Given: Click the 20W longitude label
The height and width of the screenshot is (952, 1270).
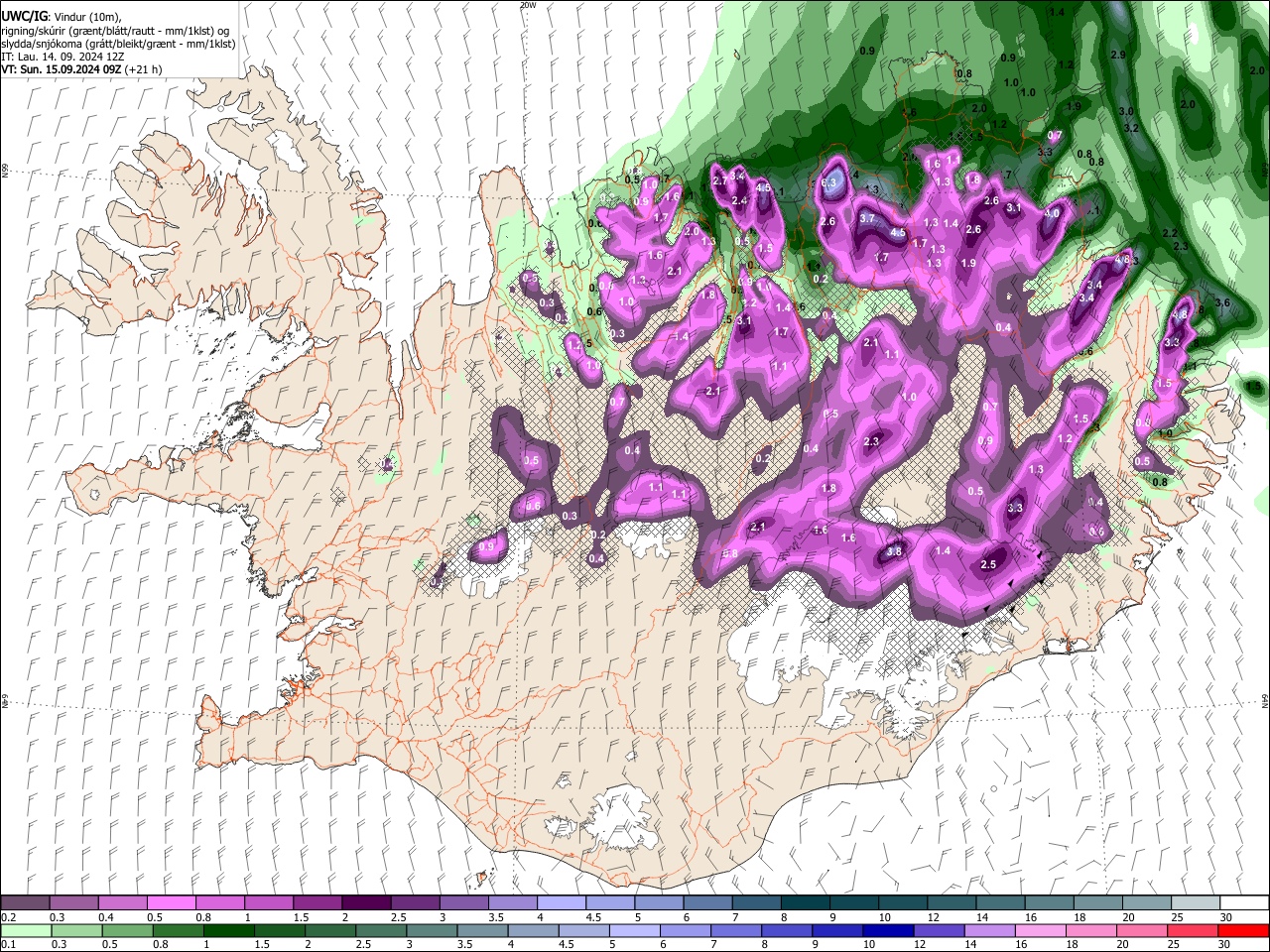Looking at the screenshot, I should (528, 5).
